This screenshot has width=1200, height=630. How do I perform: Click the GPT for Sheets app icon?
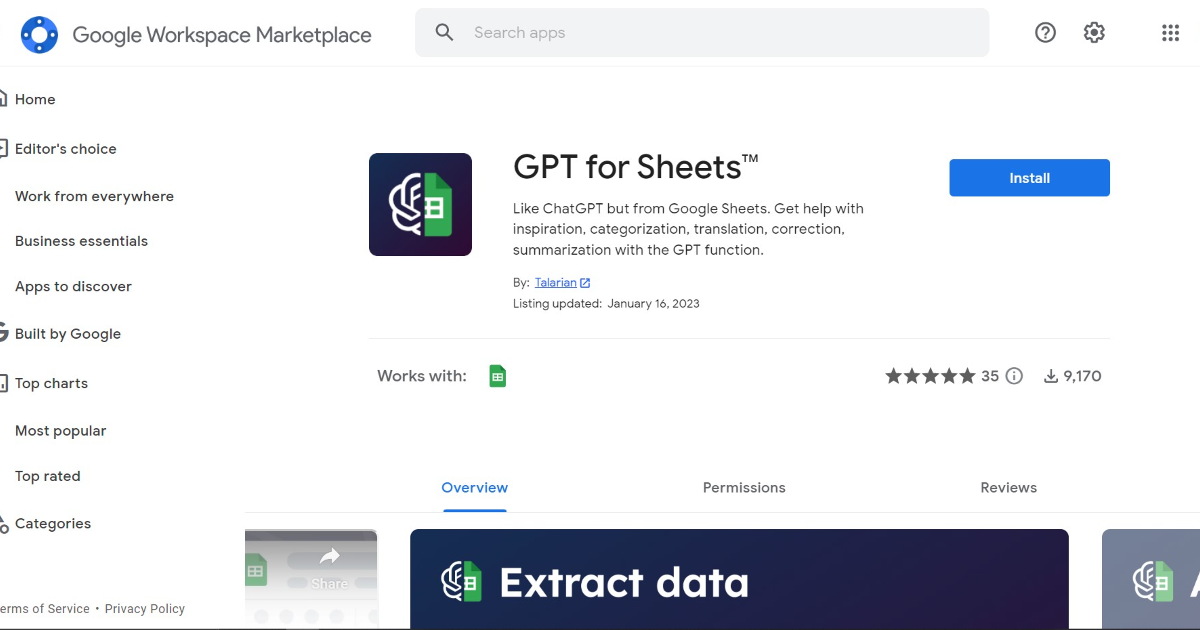click(x=420, y=204)
